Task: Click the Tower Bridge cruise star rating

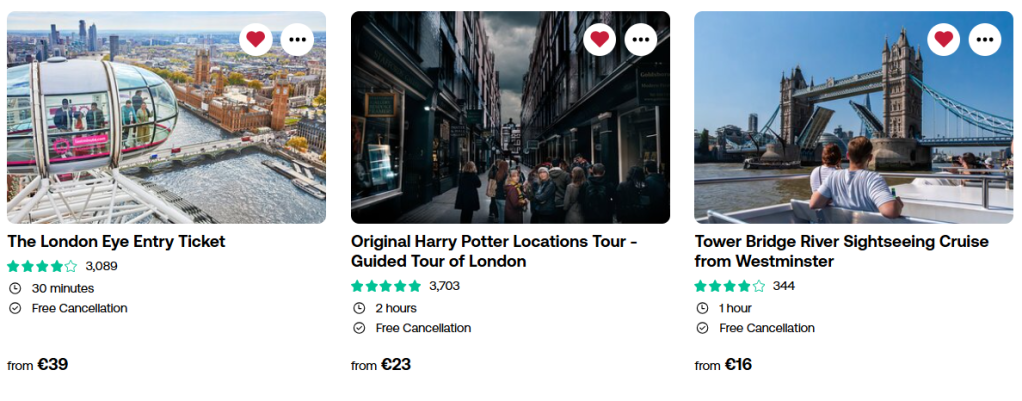Action: click(x=730, y=286)
